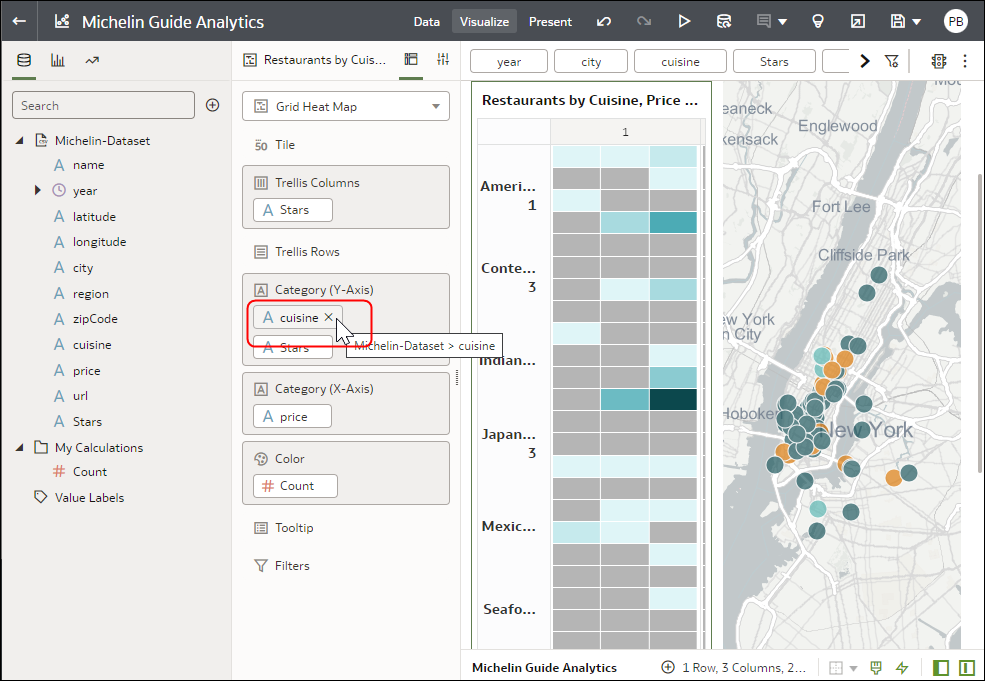Toggle the left panel layout button
This screenshot has width=985, height=681.
tap(941, 667)
